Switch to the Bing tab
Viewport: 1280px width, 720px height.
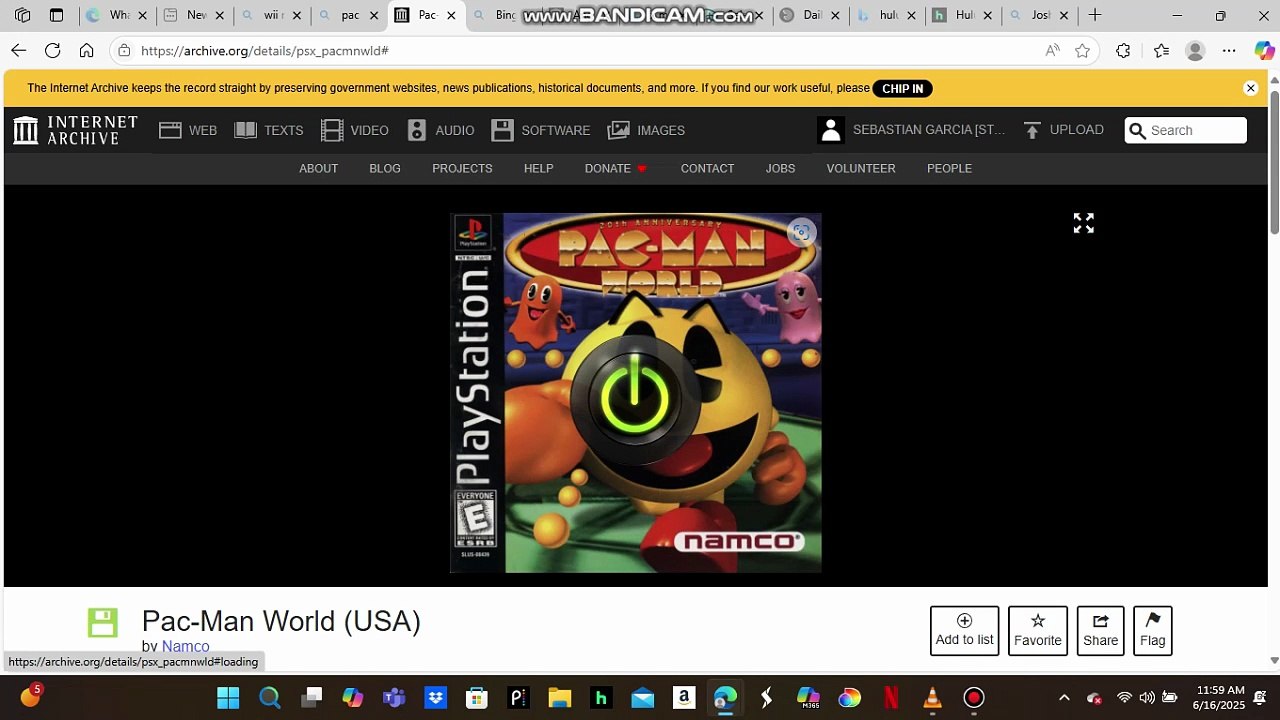pos(509,15)
